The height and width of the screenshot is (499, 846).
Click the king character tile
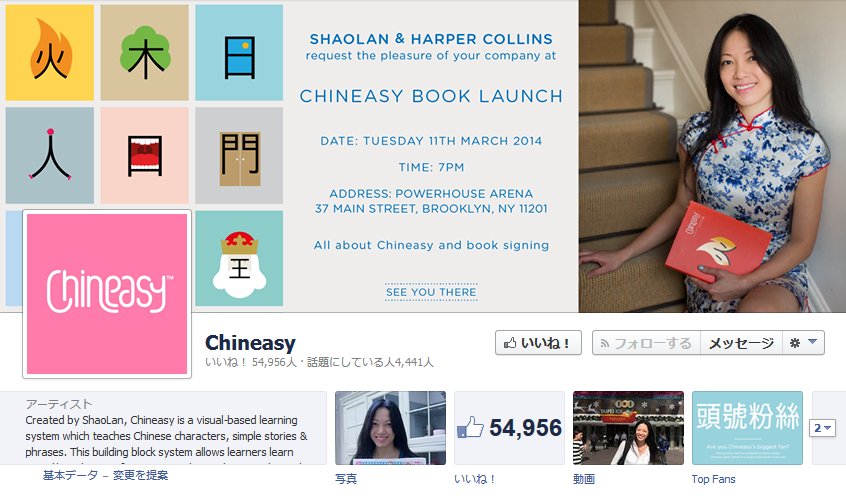(x=239, y=258)
